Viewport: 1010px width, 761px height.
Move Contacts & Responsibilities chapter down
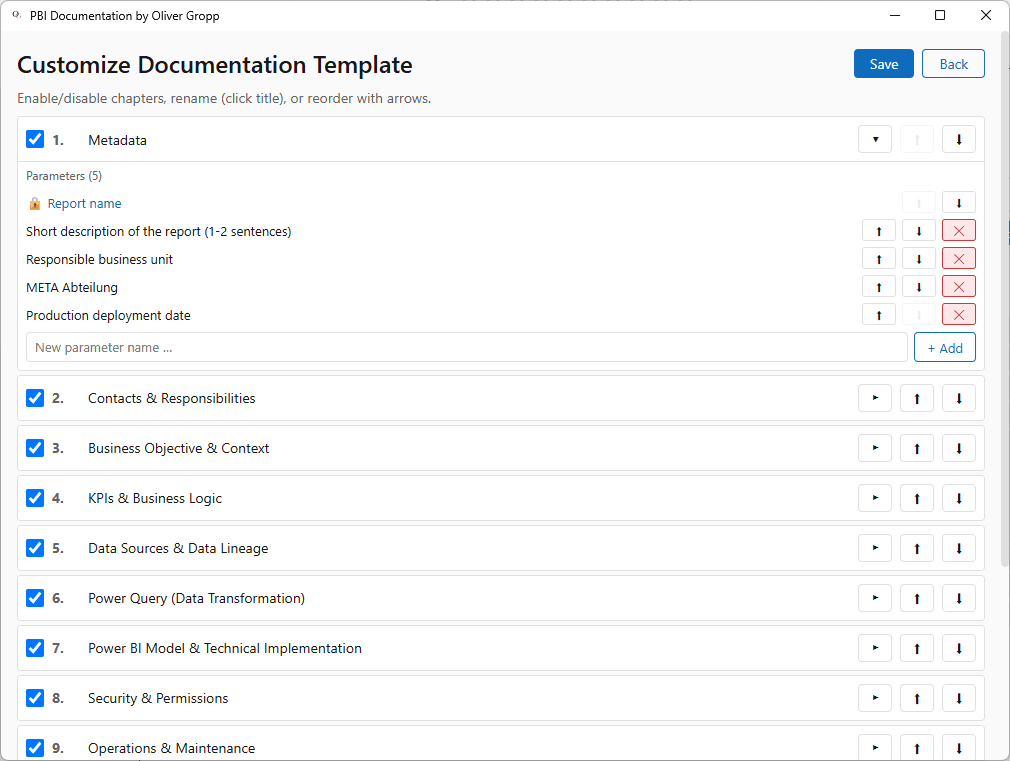(x=958, y=398)
